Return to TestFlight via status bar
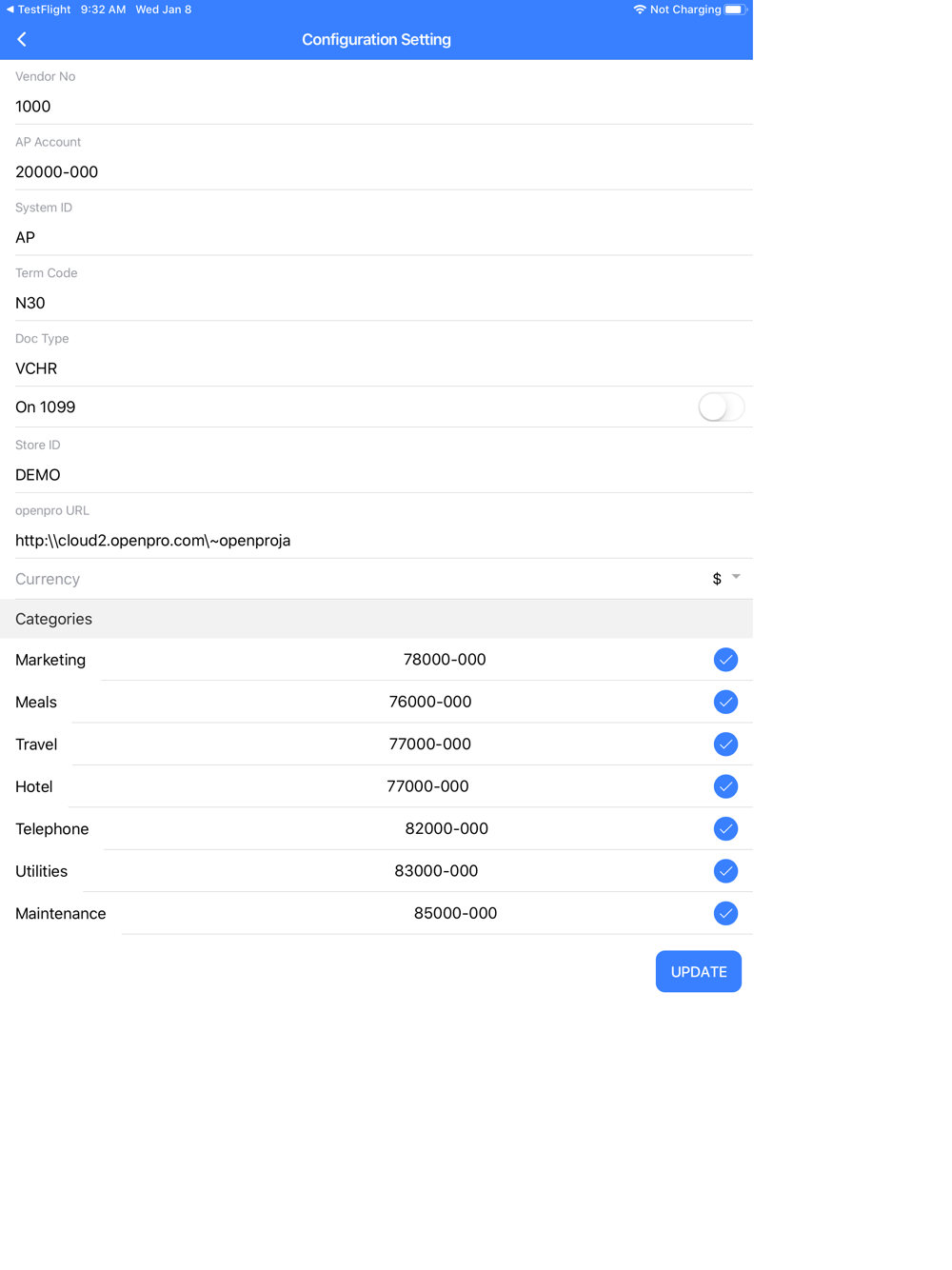This screenshot has width=952, height=1270. click(38, 10)
